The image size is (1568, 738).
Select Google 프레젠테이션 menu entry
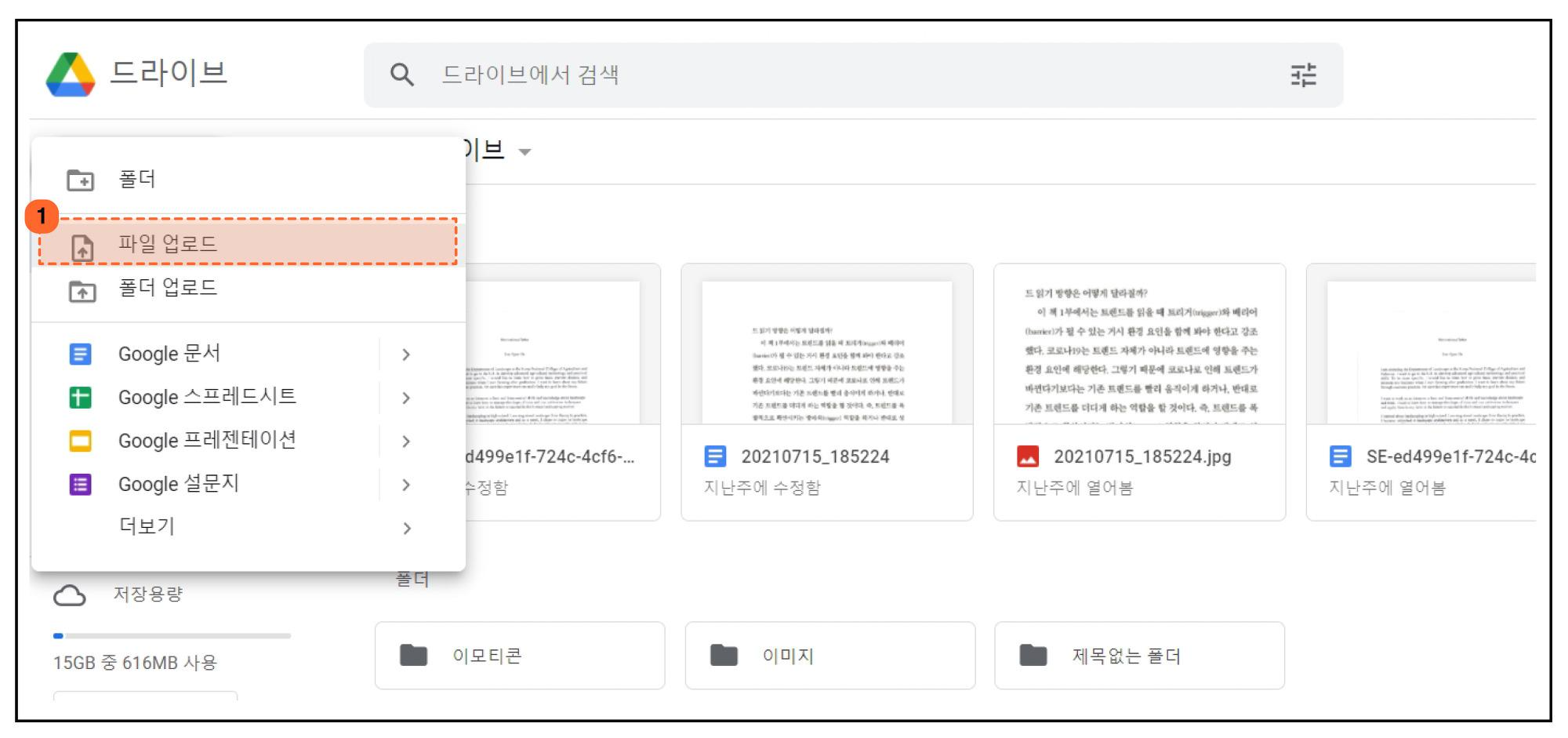249,441
